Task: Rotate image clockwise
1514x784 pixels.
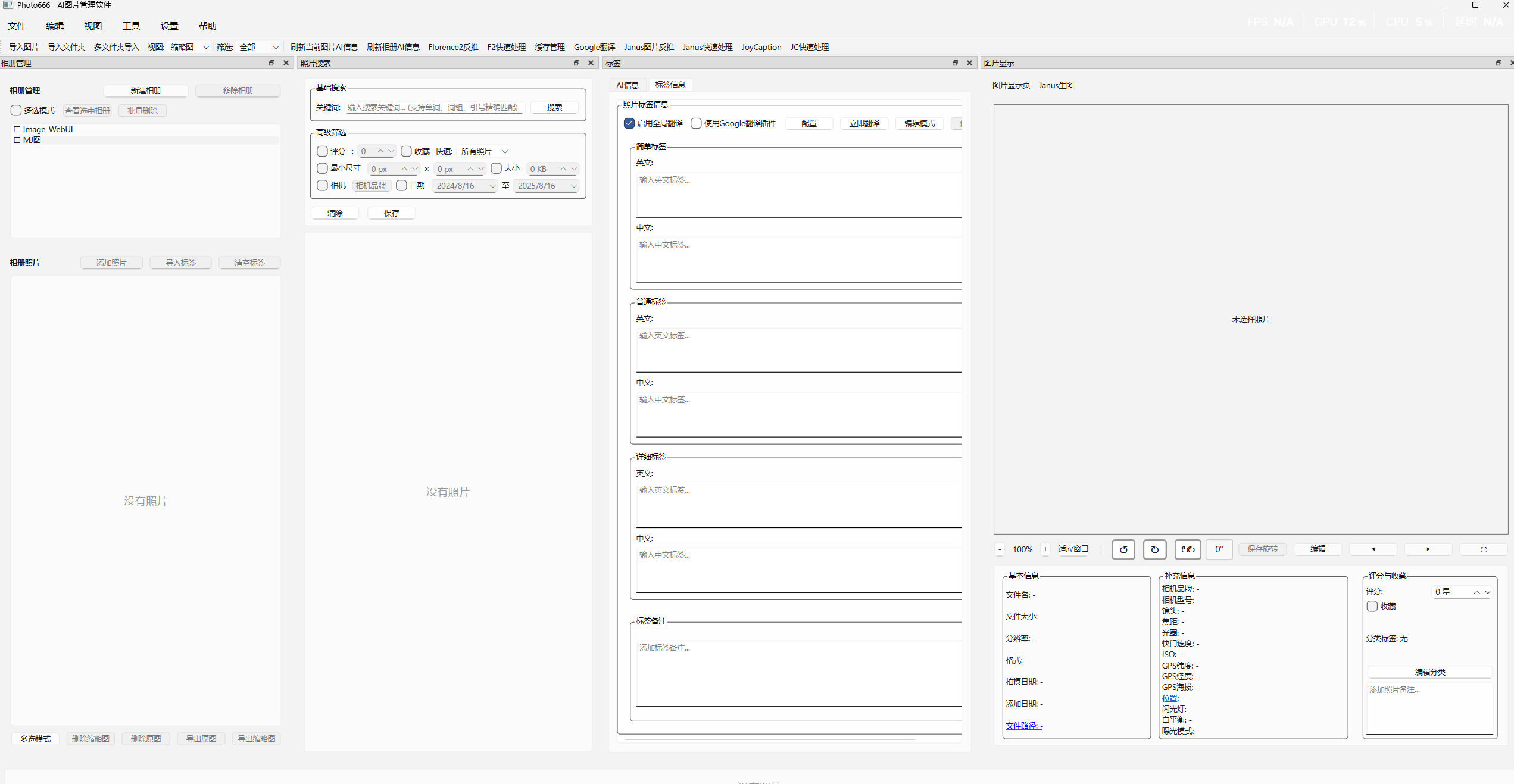Action: coord(1154,549)
